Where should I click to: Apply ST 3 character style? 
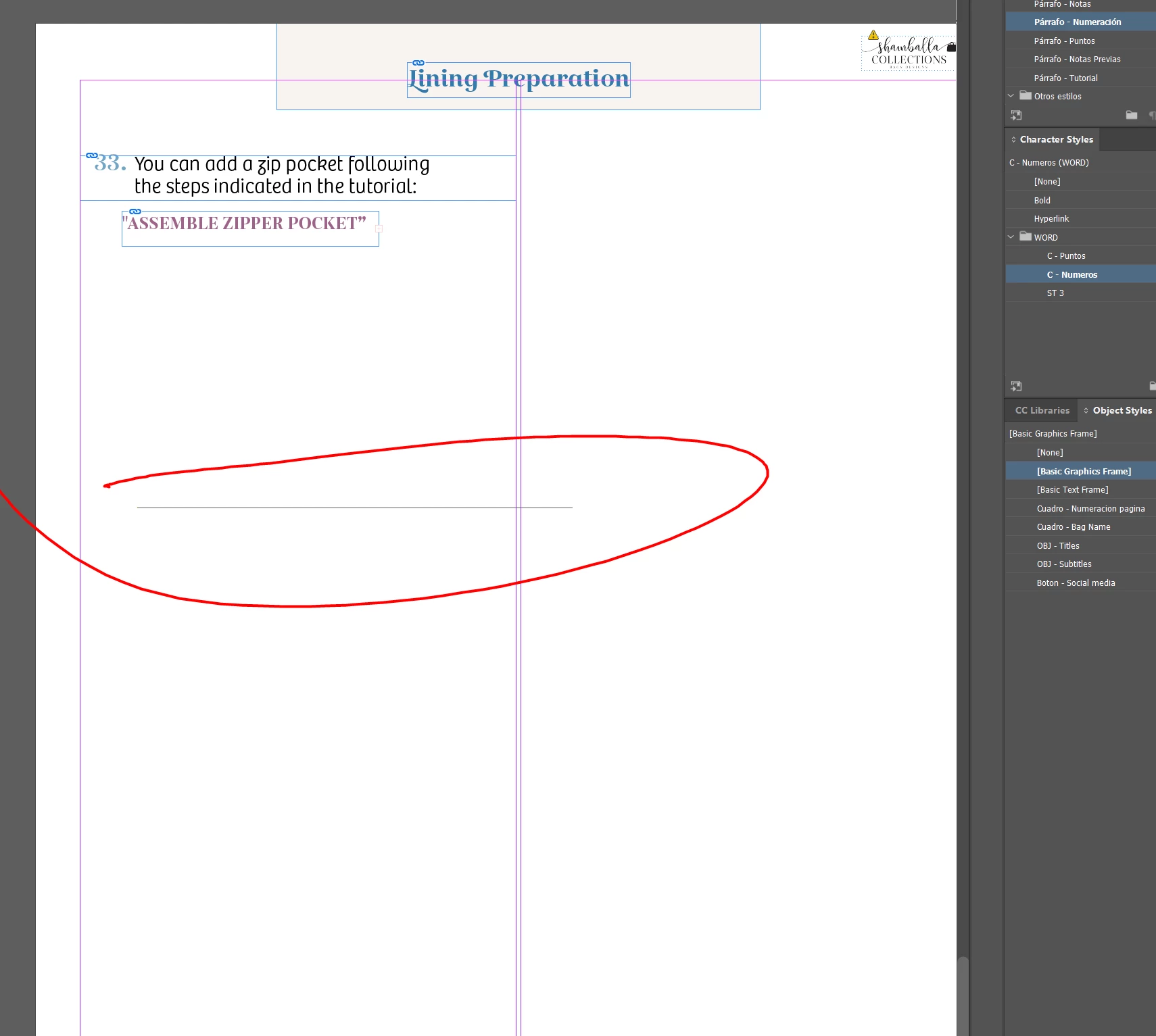[x=1080, y=293]
